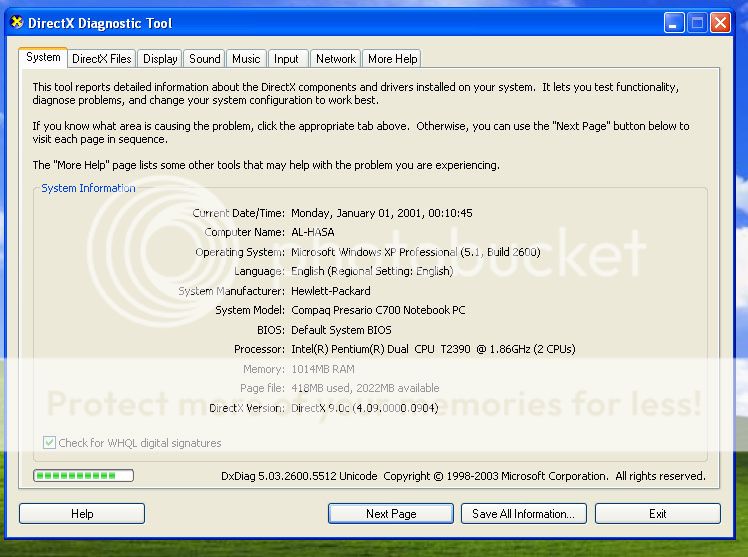This screenshot has width=748, height=557.
Task: Click the 'System Model:' label
Action: point(250,310)
